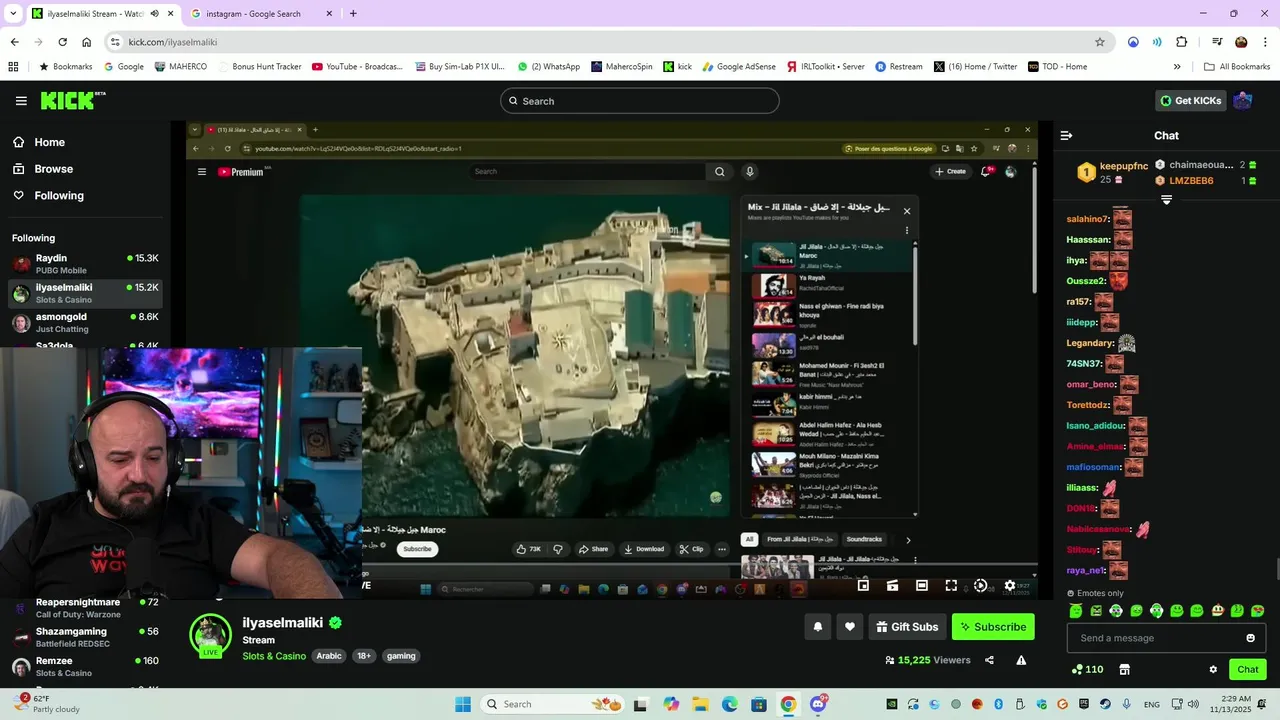Focus the Kick search field
Viewport: 1280px width, 720px height.
[640, 101]
